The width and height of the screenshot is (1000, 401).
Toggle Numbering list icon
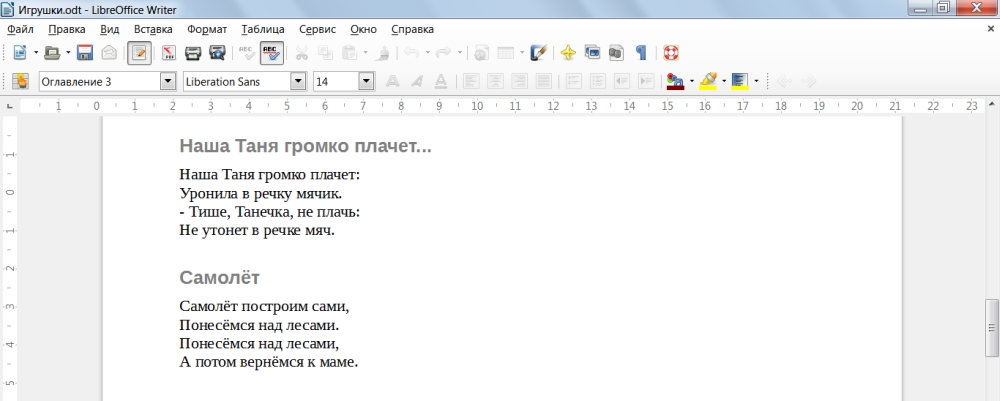(x=573, y=81)
